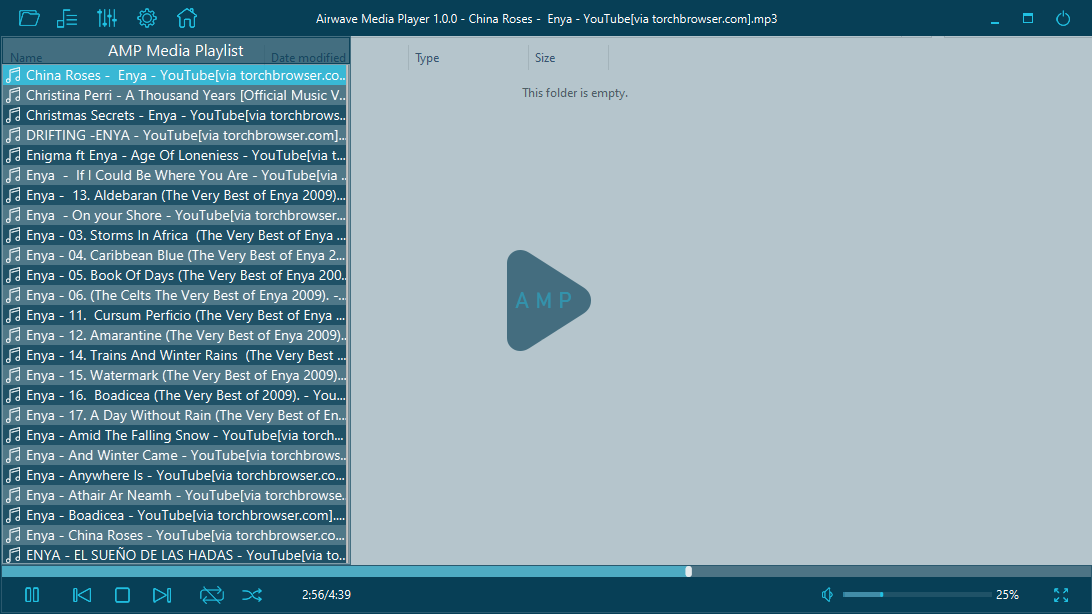Select 'Enya - On your Shore' track
Viewport: 1092px width, 614px height.
(176, 215)
